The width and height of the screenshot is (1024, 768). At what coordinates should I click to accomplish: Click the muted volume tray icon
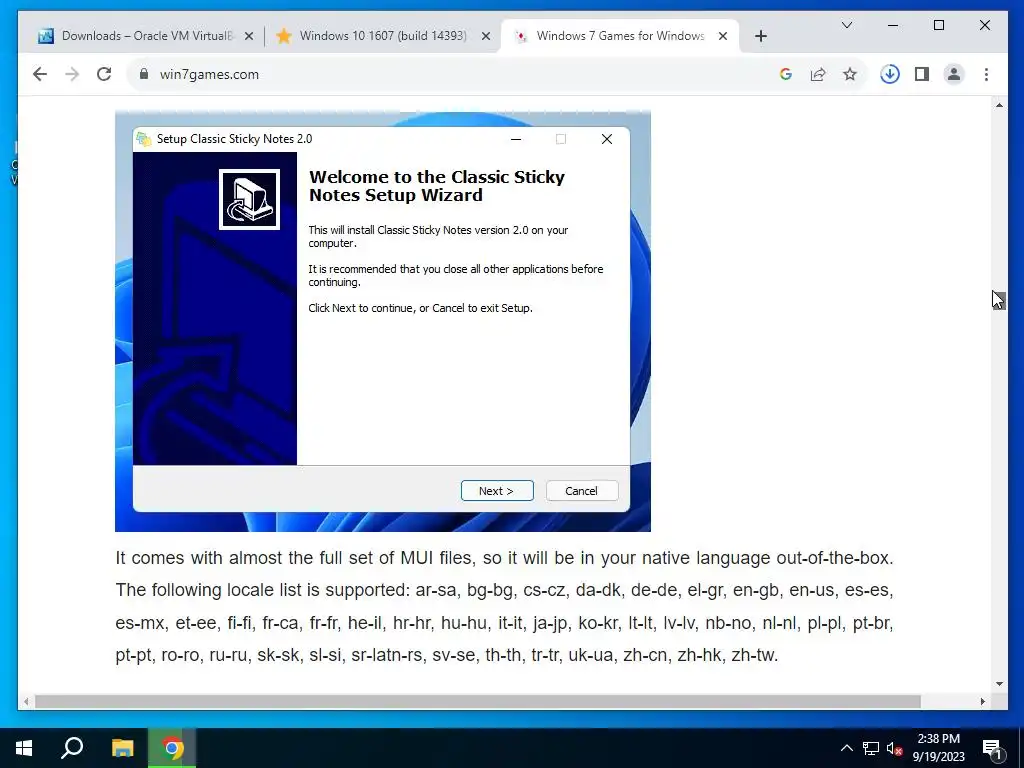(x=895, y=748)
